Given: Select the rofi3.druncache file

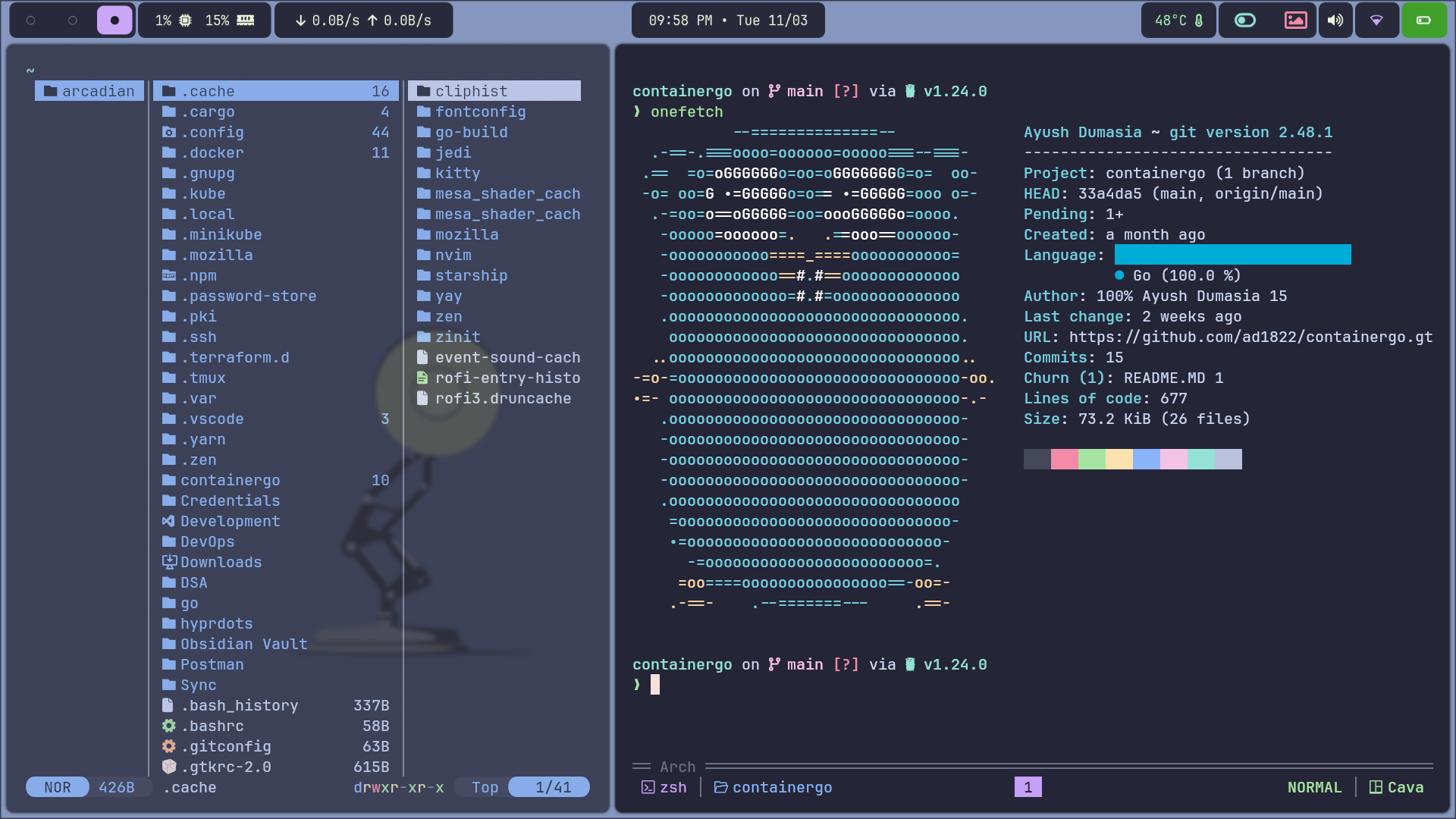Looking at the screenshot, I should [494, 398].
